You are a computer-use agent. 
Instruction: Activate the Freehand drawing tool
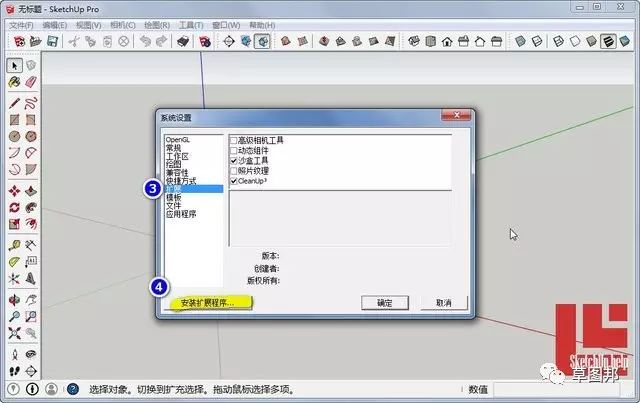(x=31, y=103)
